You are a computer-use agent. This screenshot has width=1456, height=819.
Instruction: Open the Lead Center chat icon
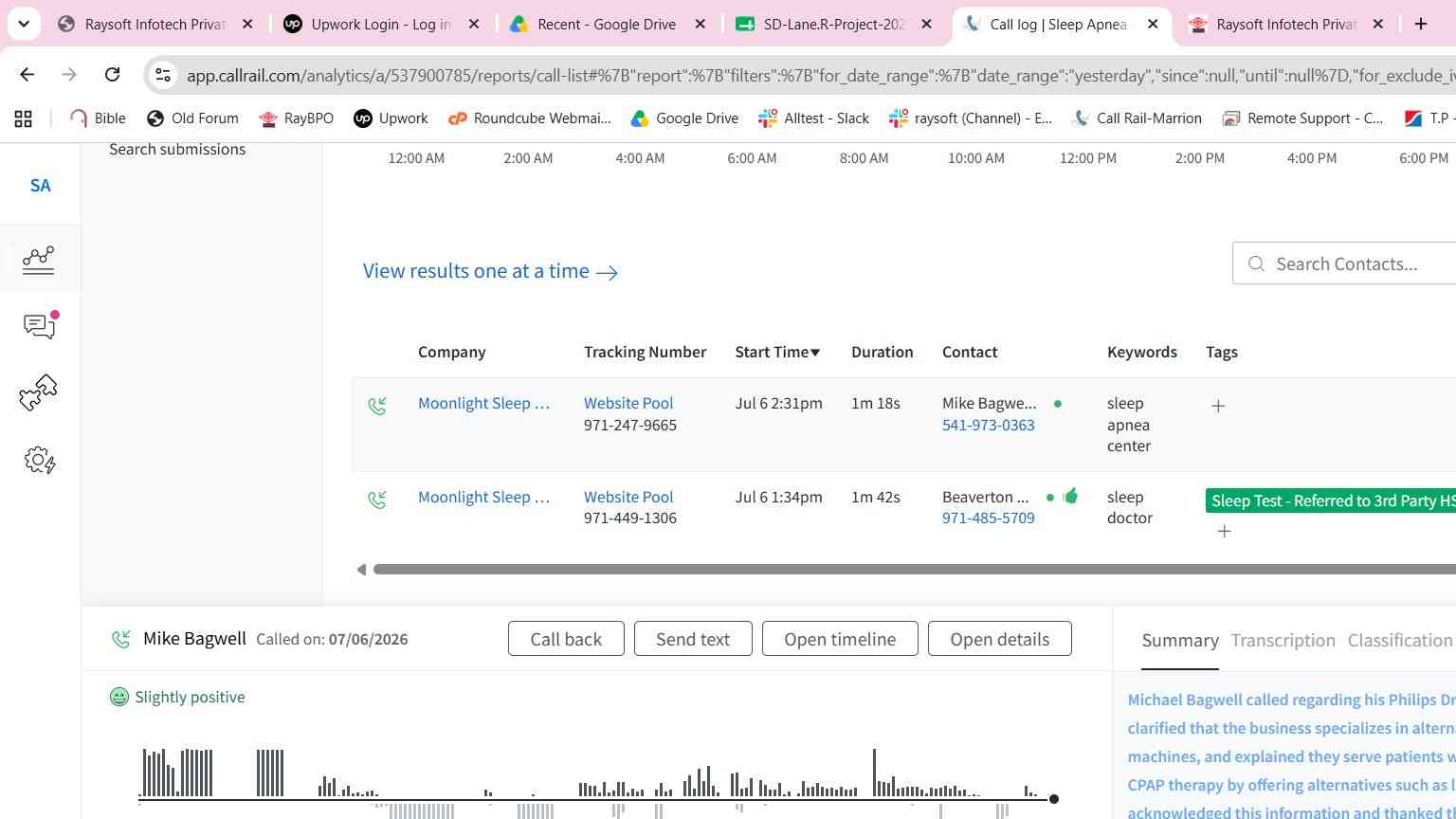[40, 325]
